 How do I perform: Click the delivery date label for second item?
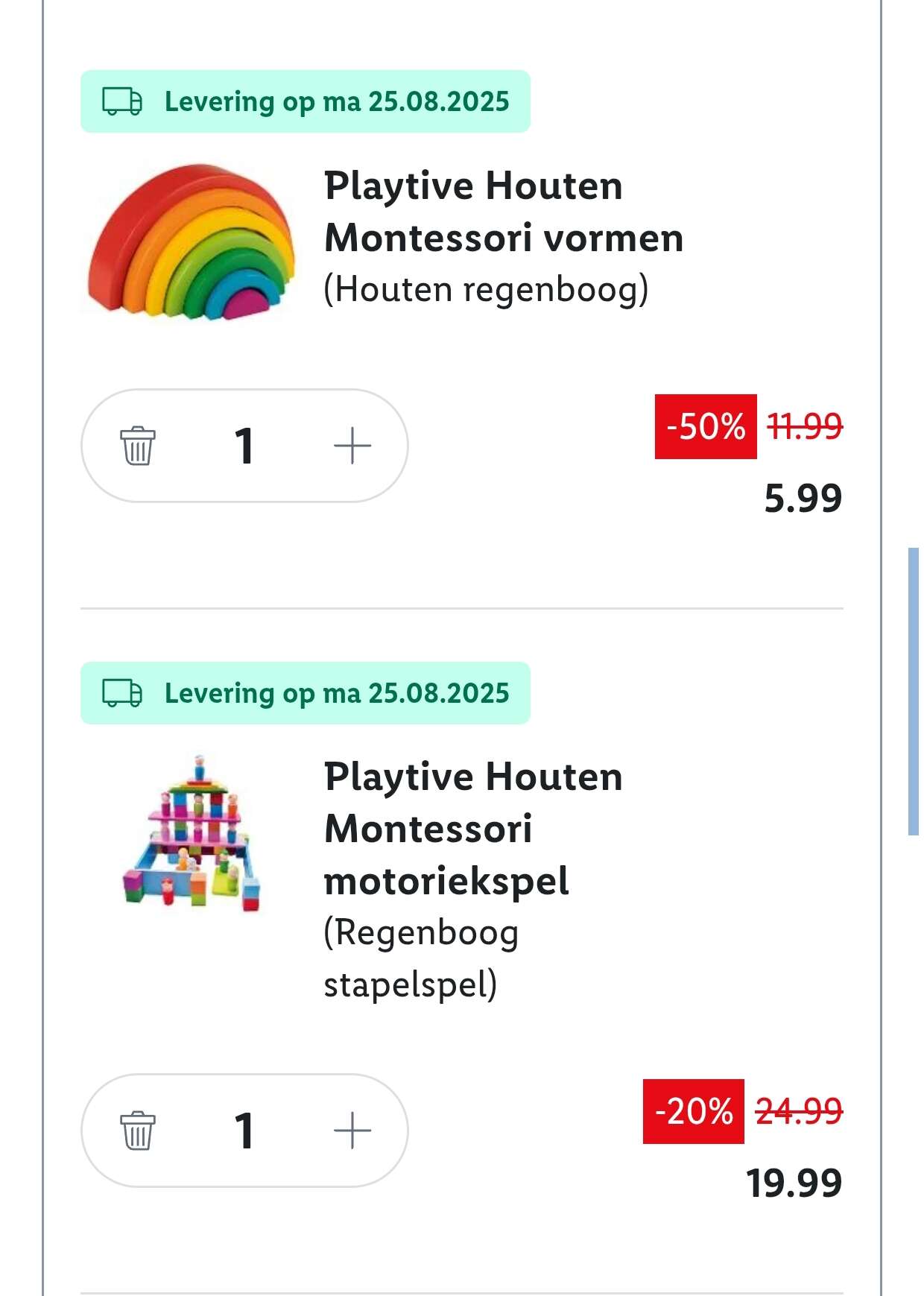click(337, 693)
